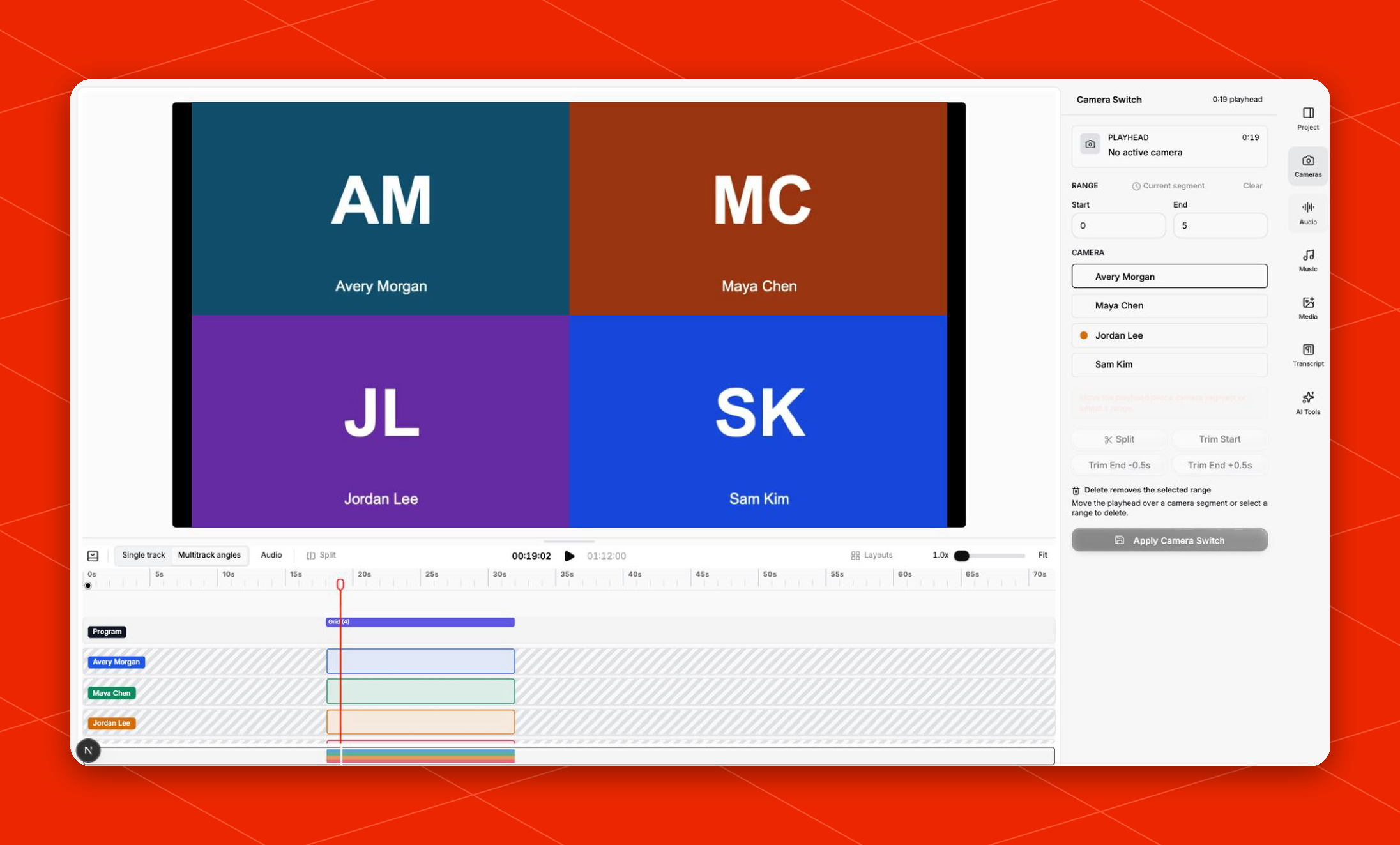Open the Music panel icon
This screenshot has height=845, width=1400.
pos(1307,261)
